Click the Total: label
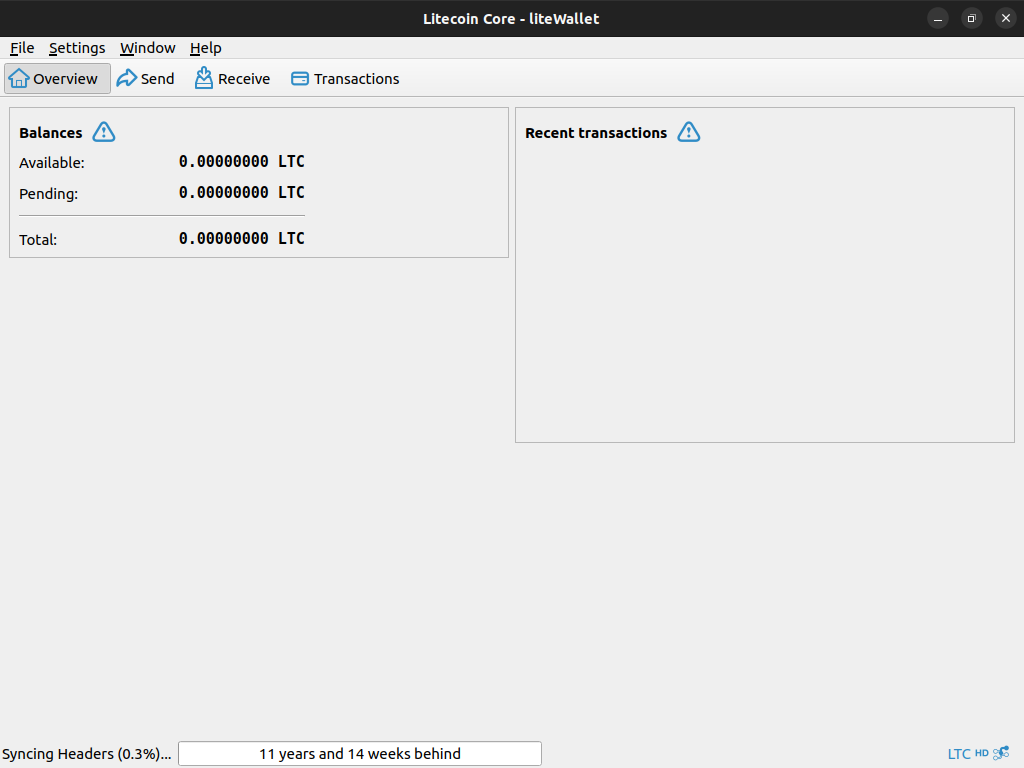 coord(38,240)
